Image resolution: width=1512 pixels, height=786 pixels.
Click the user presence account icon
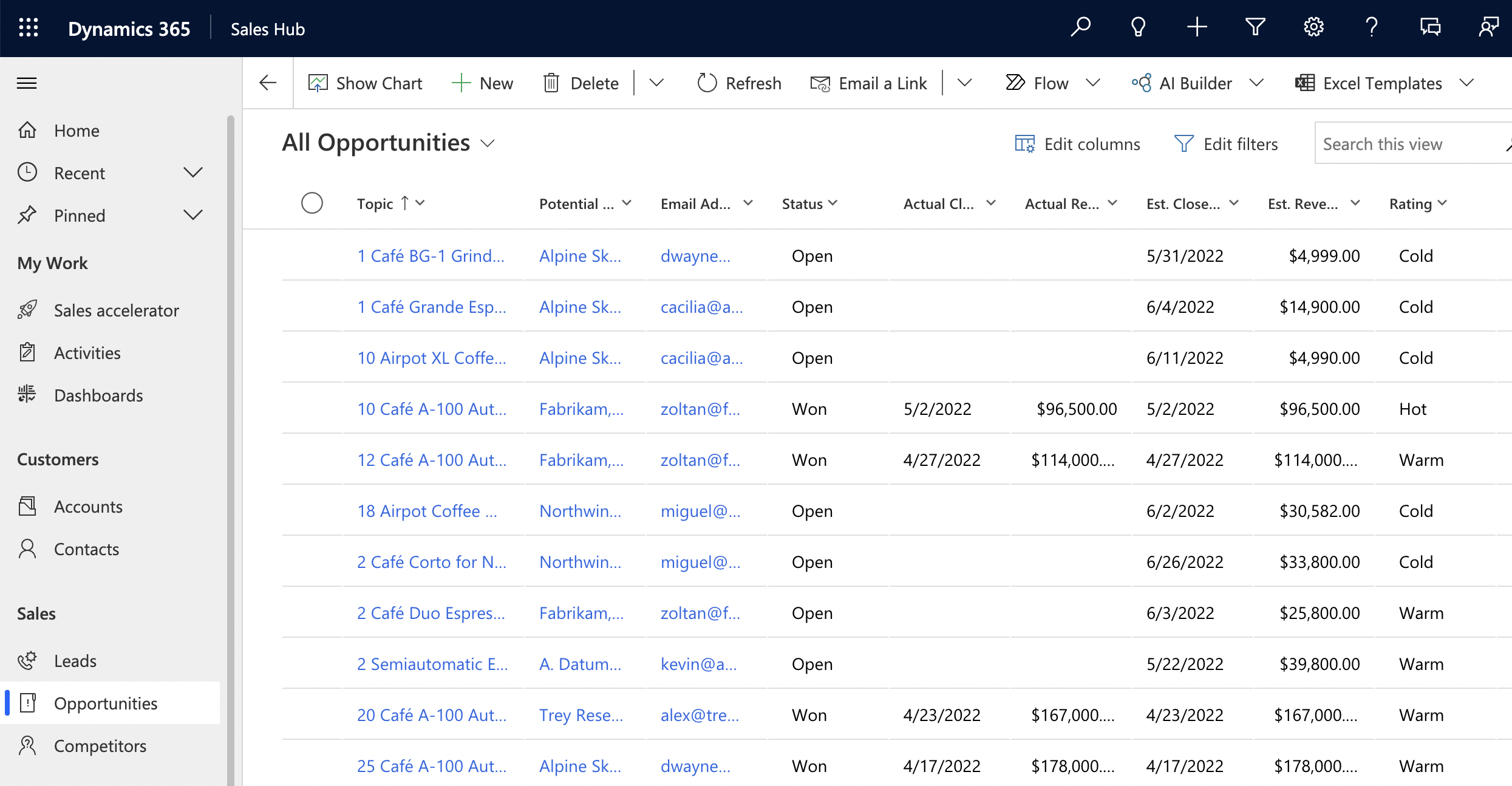(1488, 27)
